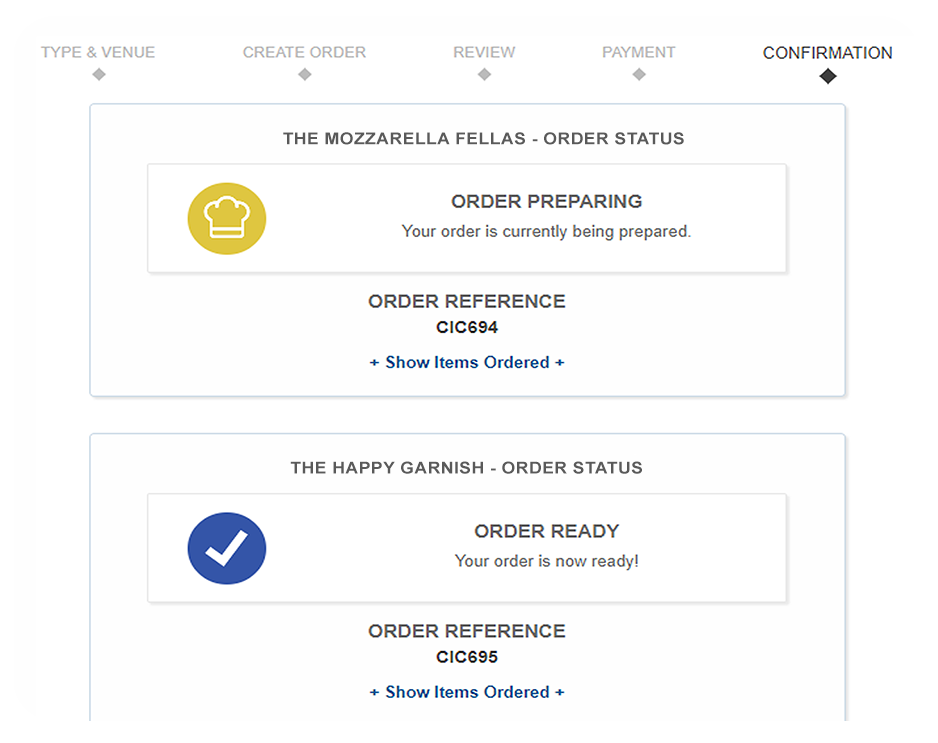Screen dimensions: 938x743
Task: Click the yellow chef hat preparing icon
Action: tap(227, 218)
